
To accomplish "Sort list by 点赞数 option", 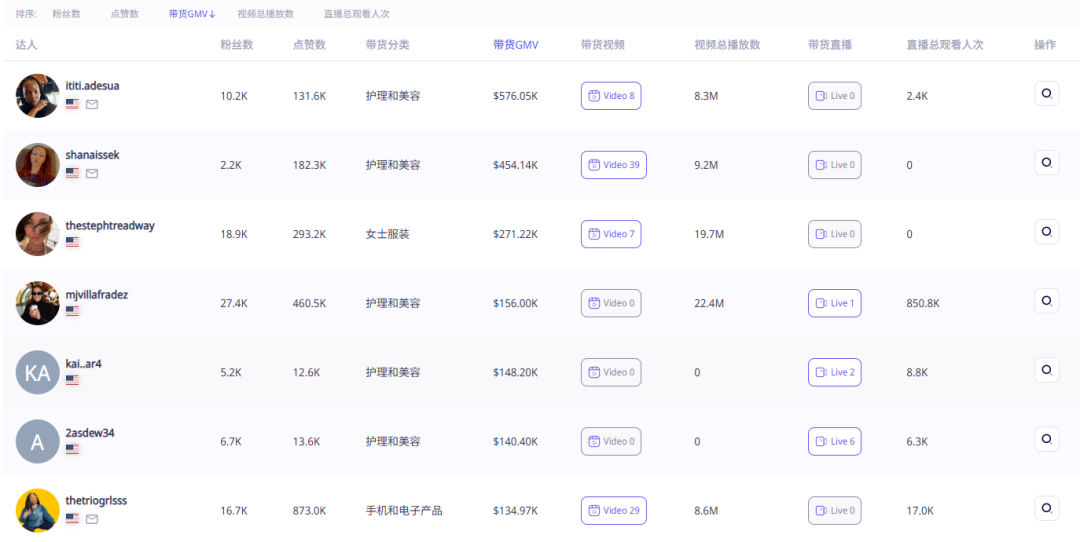I will 125,14.
